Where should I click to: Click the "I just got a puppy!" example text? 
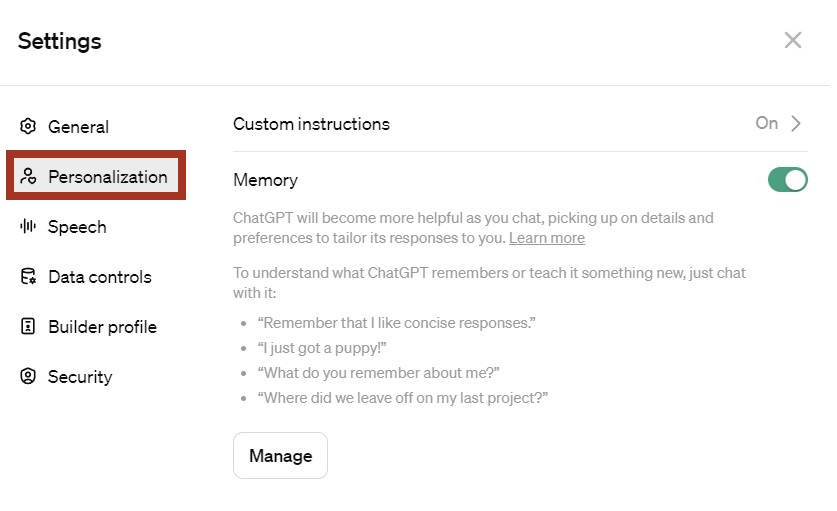pos(322,348)
